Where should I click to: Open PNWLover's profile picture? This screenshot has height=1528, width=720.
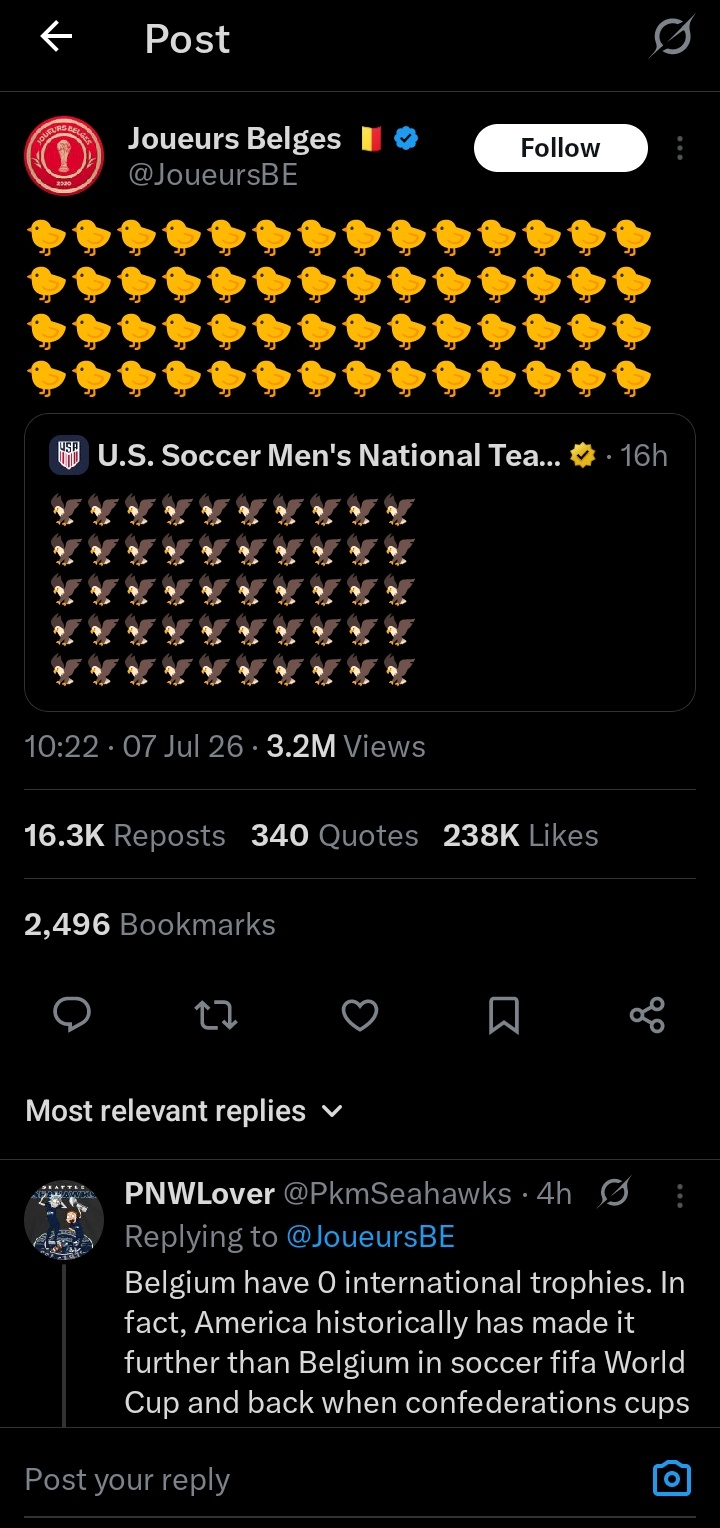tap(64, 1219)
